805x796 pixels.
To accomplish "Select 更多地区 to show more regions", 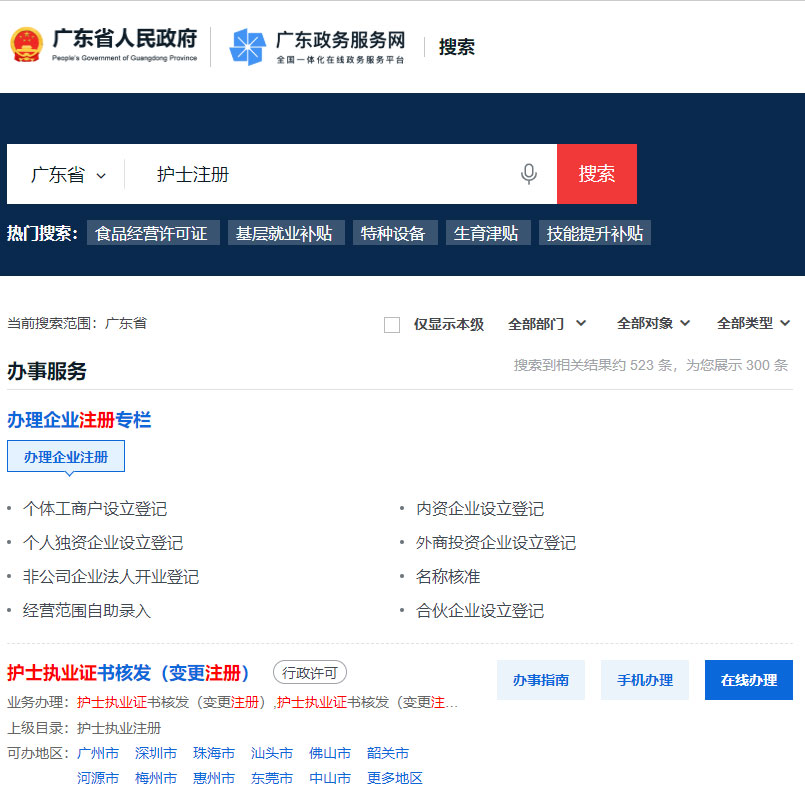I will tap(395, 778).
